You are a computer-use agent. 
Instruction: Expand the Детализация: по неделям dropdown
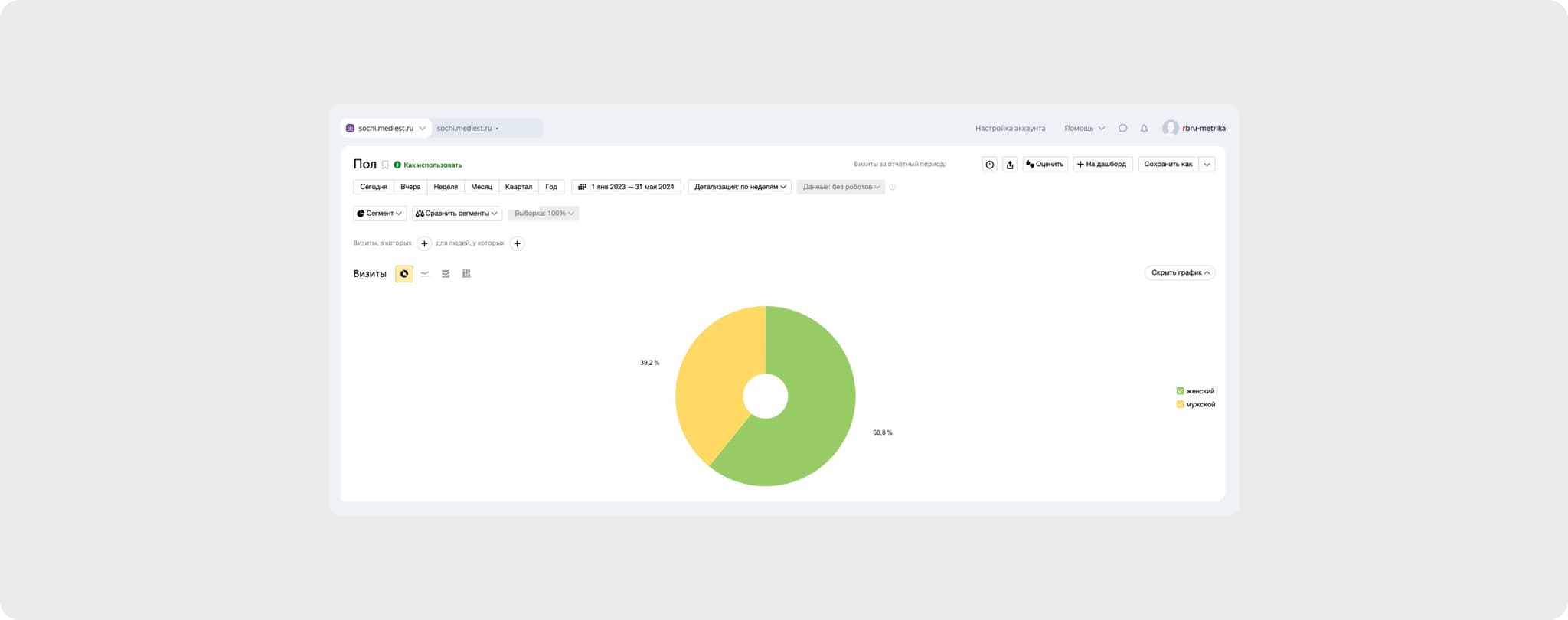point(740,187)
